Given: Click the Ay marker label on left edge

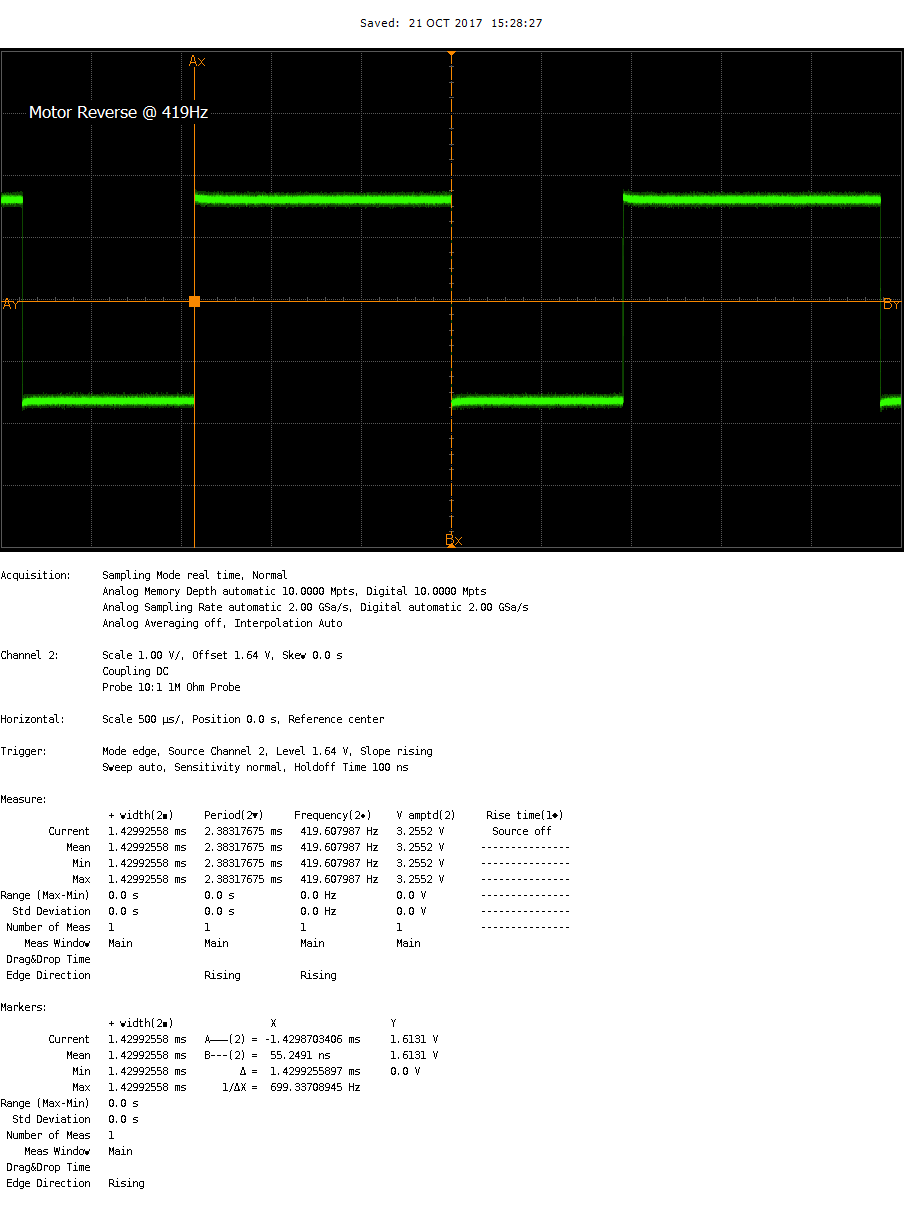Looking at the screenshot, I should pos(11,304).
